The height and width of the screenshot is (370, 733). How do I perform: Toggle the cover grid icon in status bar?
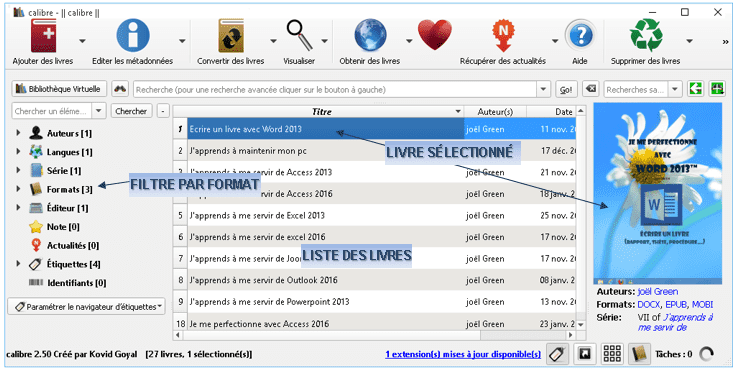[x=612, y=354]
